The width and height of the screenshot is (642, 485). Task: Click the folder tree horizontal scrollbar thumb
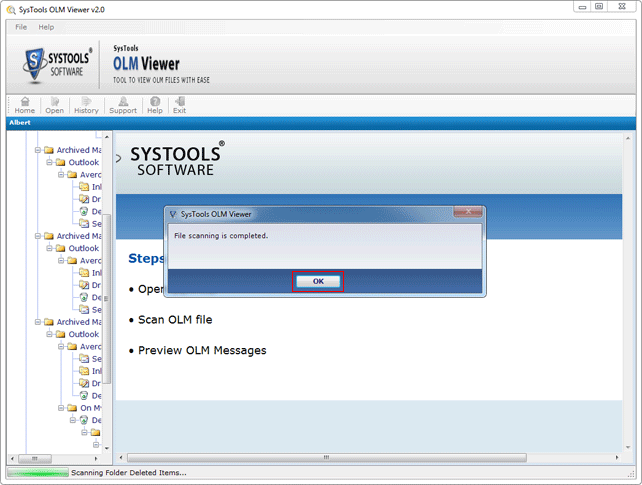[35, 458]
